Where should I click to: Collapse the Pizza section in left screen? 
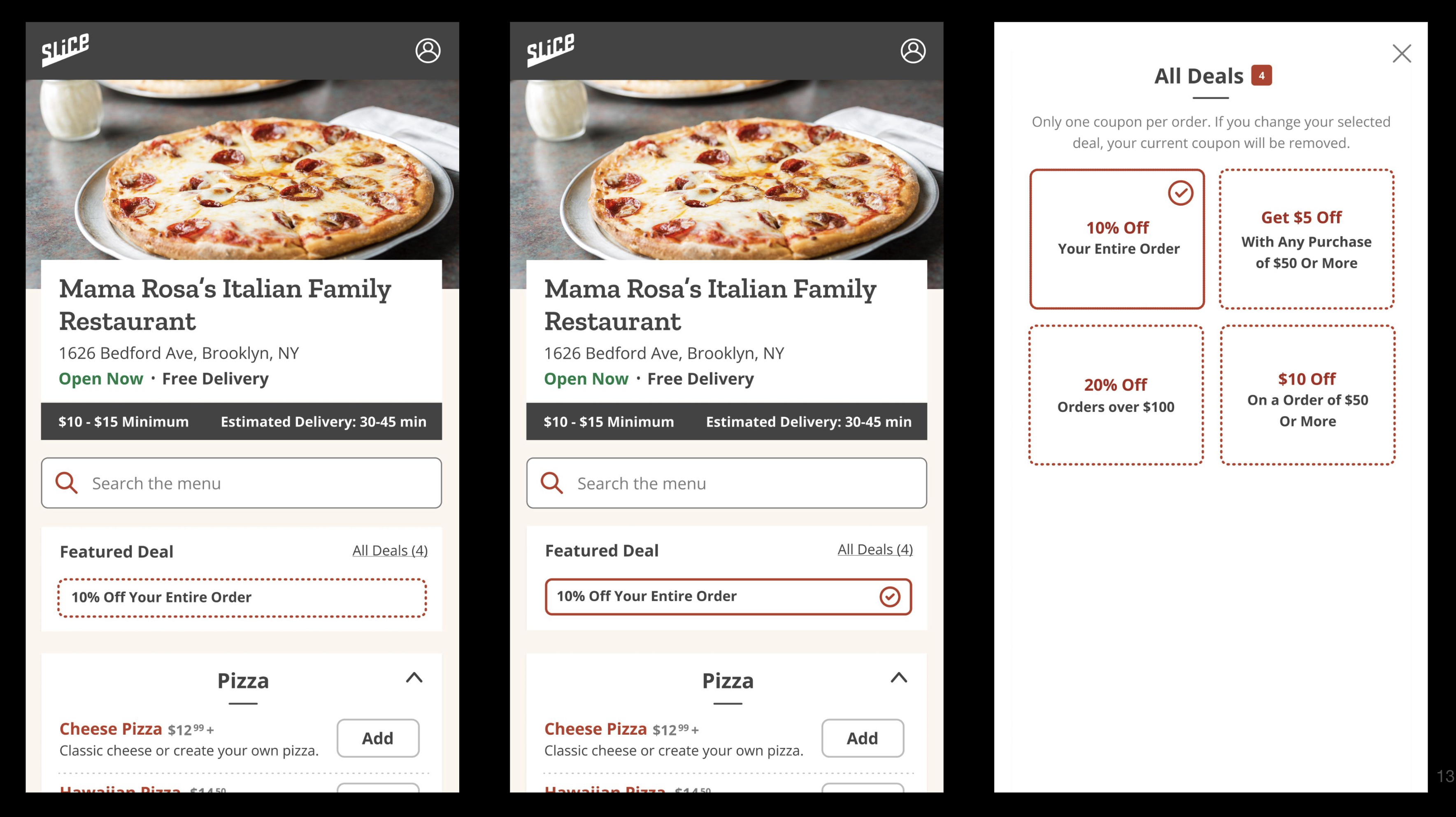click(x=414, y=678)
